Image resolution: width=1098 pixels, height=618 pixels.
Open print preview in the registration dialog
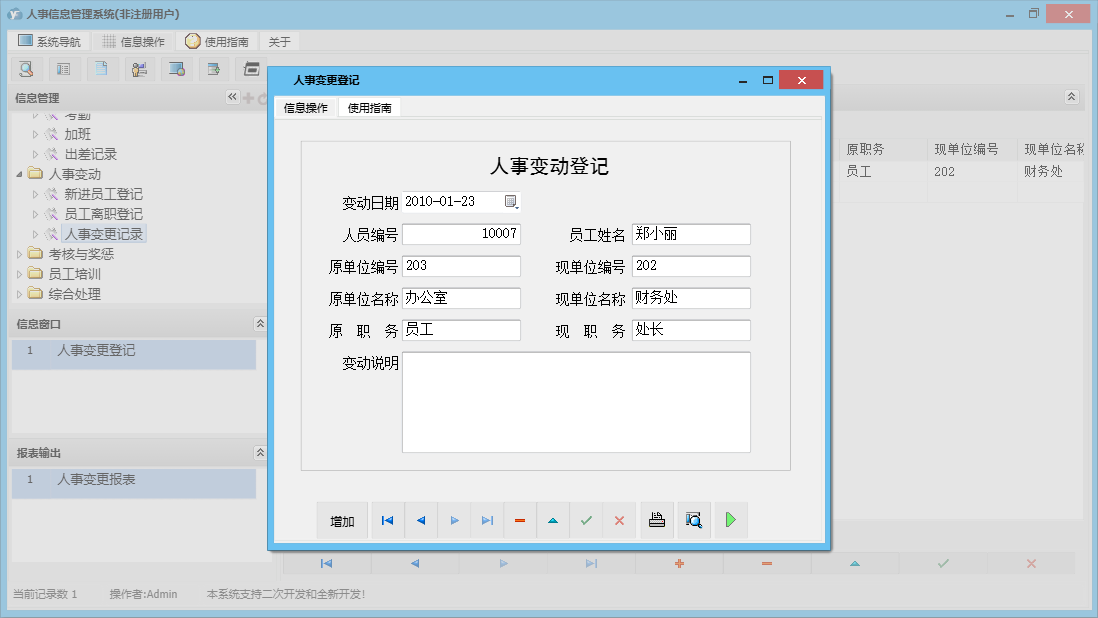coord(693,520)
